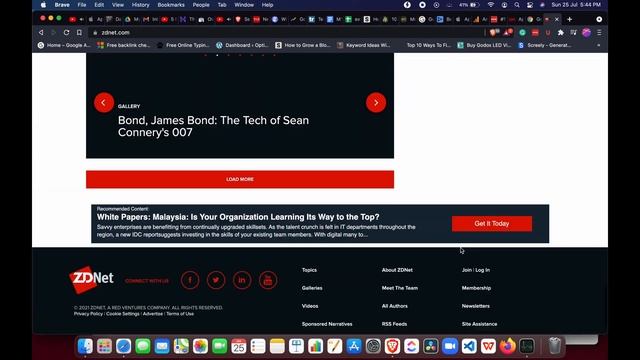Open ZDNet LinkedIn page icon

[242, 280]
